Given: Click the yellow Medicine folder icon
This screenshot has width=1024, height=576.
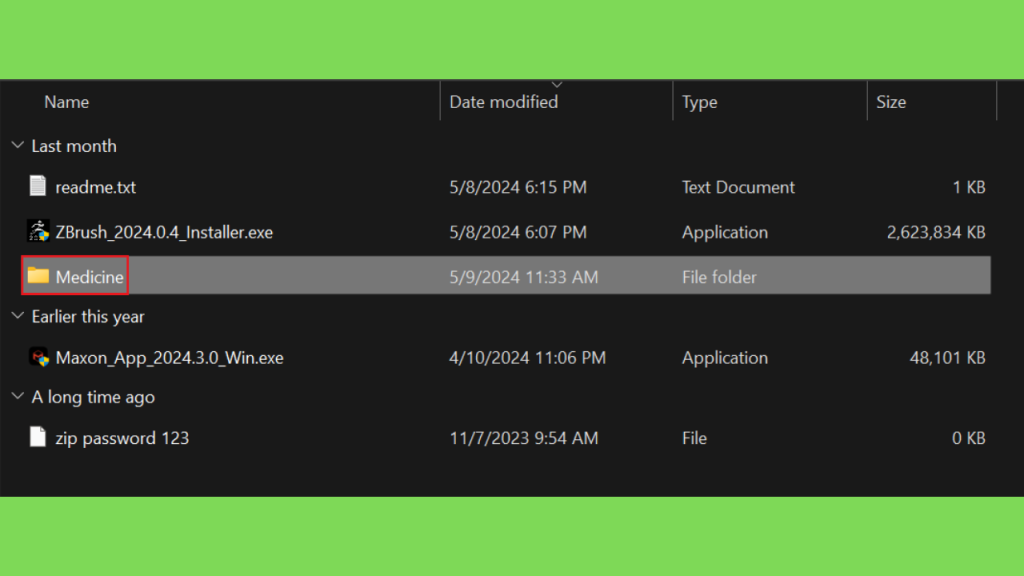Looking at the screenshot, I should 38,276.
